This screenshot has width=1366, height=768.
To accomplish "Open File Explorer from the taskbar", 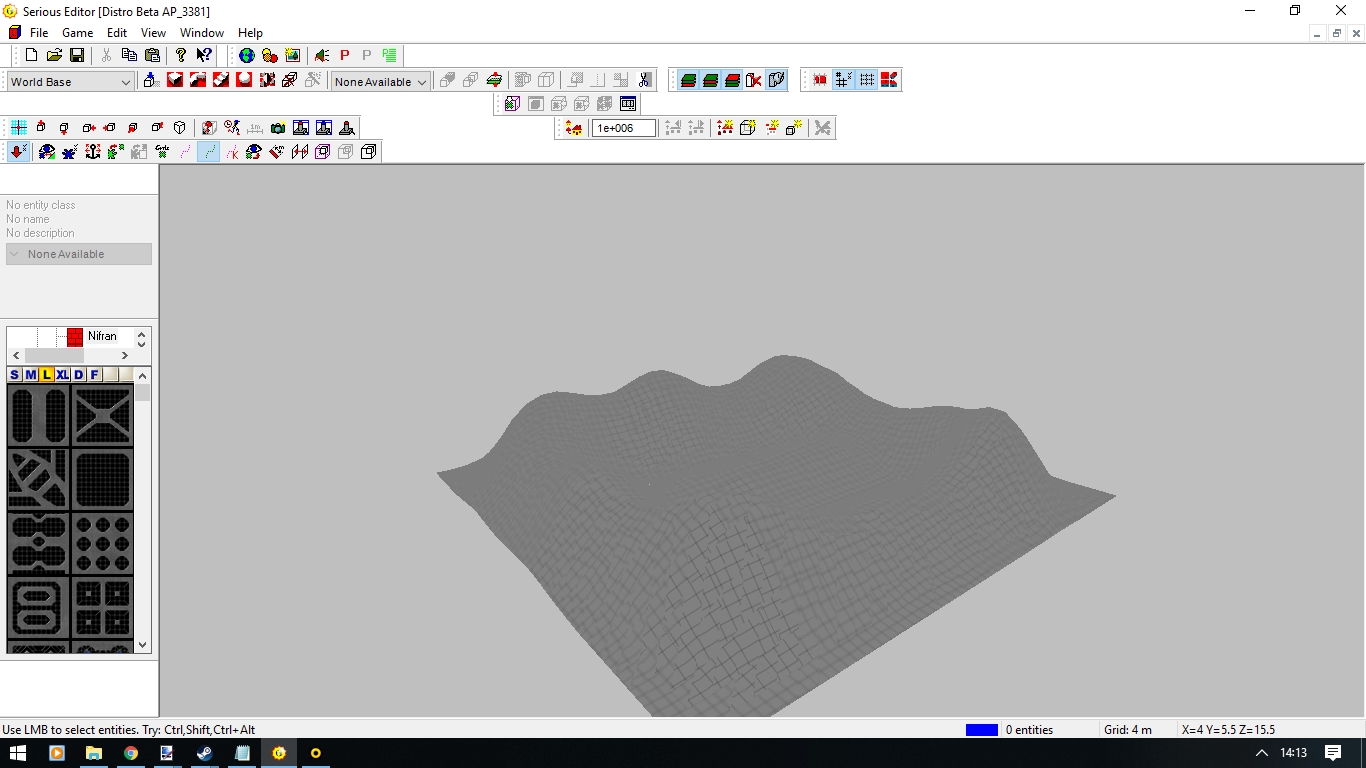I will point(93,753).
